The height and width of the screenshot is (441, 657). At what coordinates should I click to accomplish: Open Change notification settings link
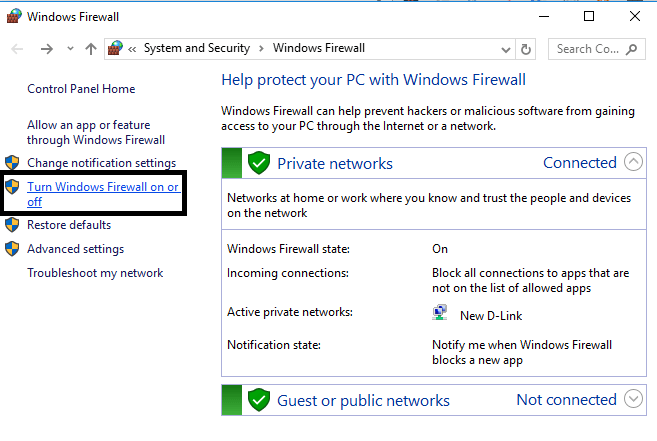[101, 163]
